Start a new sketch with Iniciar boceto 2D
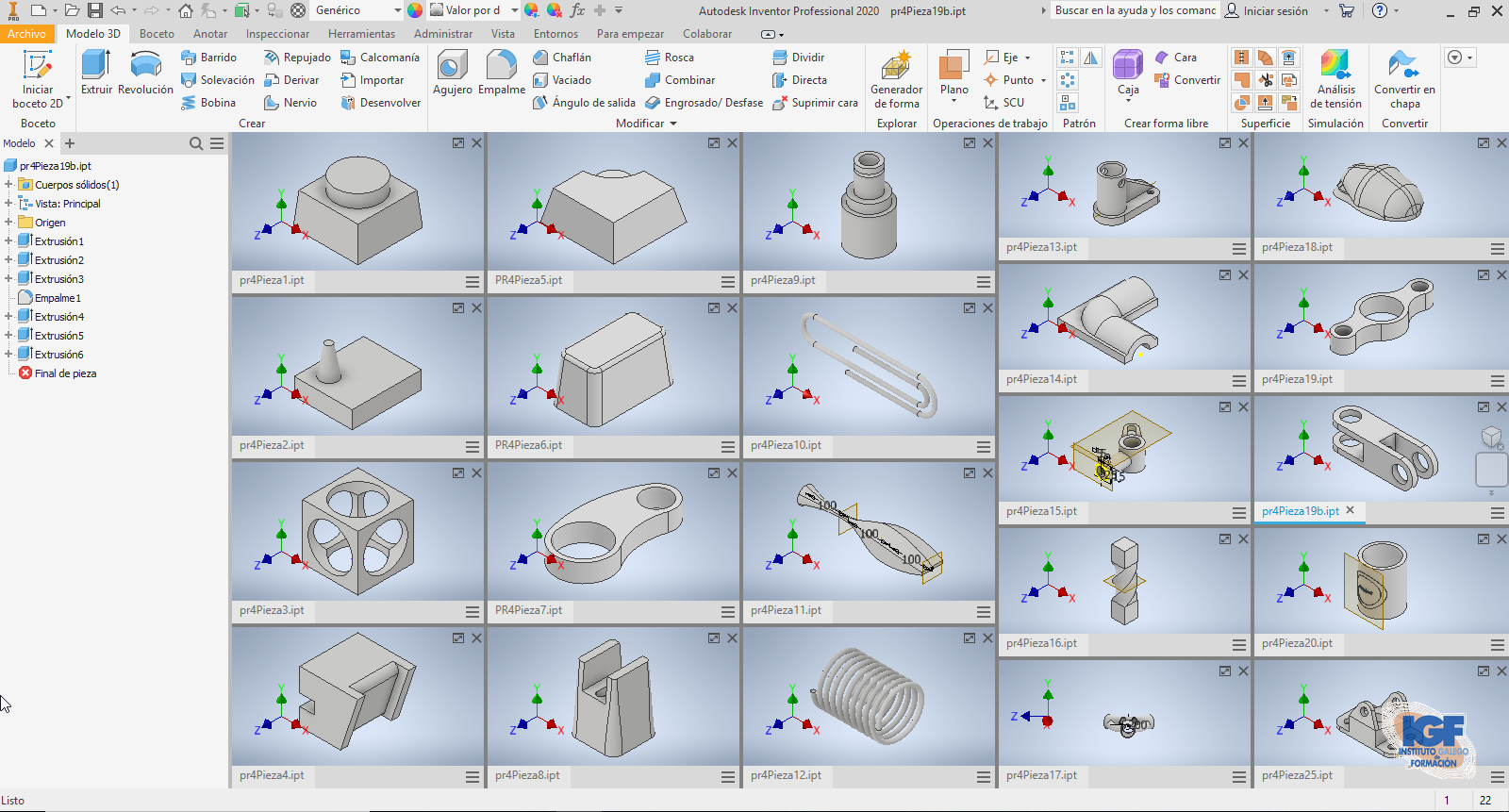The height and width of the screenshot is (812, 1509). click(38, 79)
